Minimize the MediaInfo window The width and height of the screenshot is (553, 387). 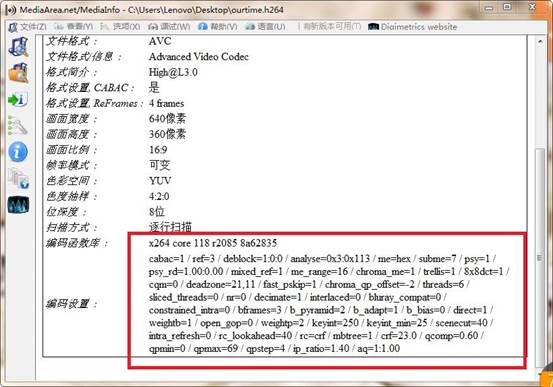[489, 7]
